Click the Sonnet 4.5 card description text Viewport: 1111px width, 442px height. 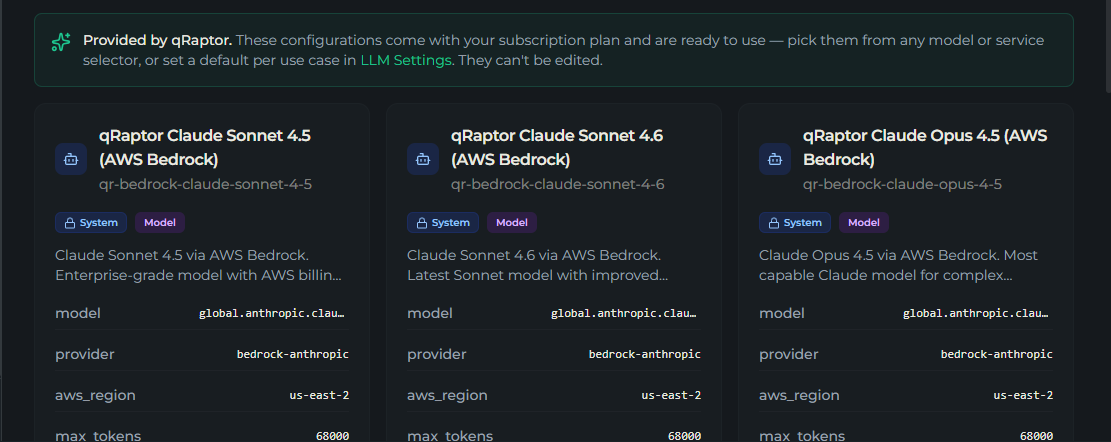point(198,265)
